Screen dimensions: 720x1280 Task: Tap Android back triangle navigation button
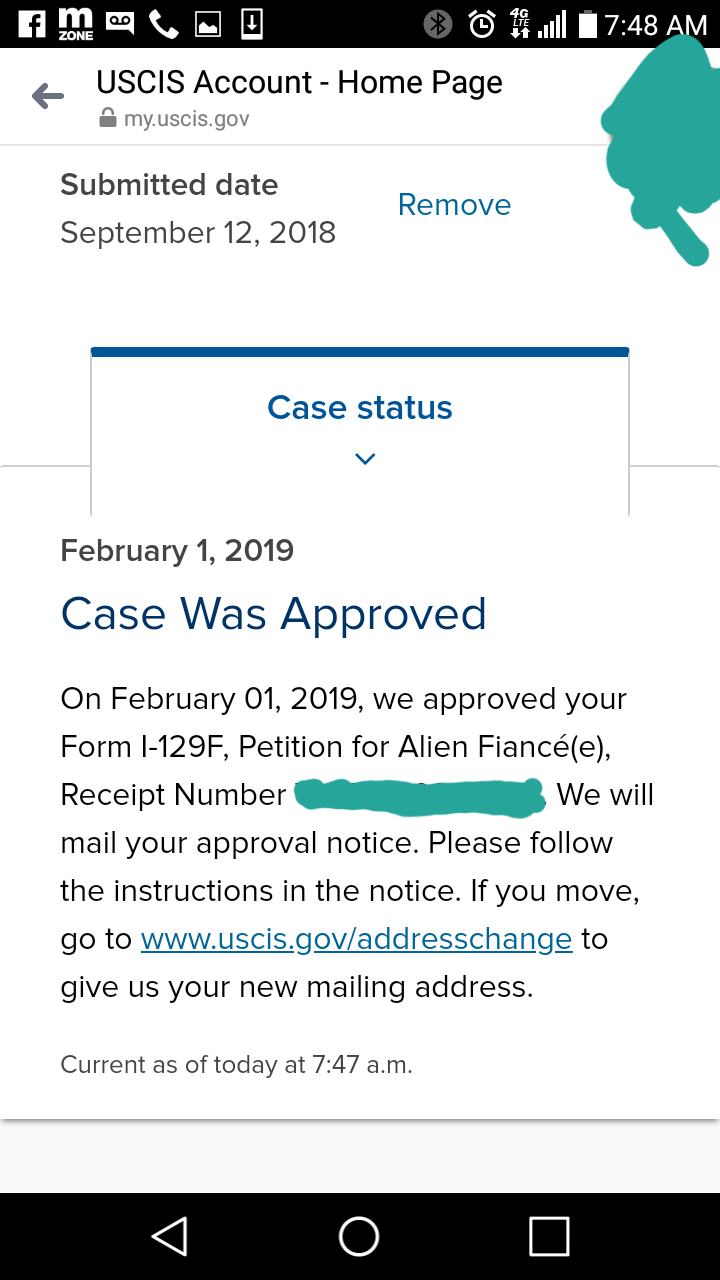click(x=169, y=1236)
